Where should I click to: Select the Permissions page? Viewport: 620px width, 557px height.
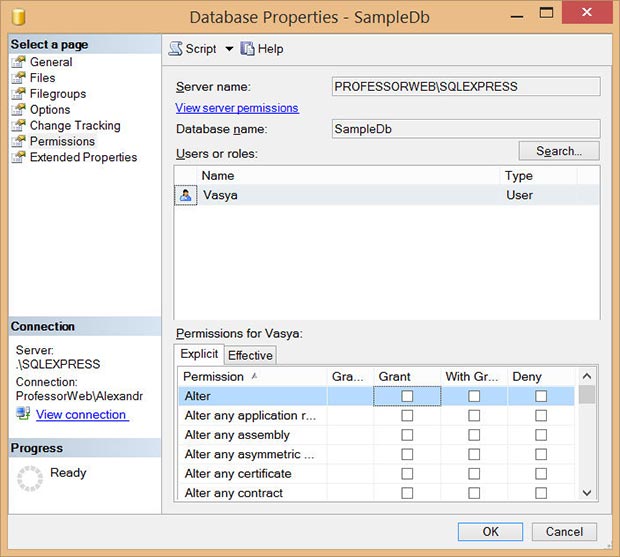click(x=62, y=141)
